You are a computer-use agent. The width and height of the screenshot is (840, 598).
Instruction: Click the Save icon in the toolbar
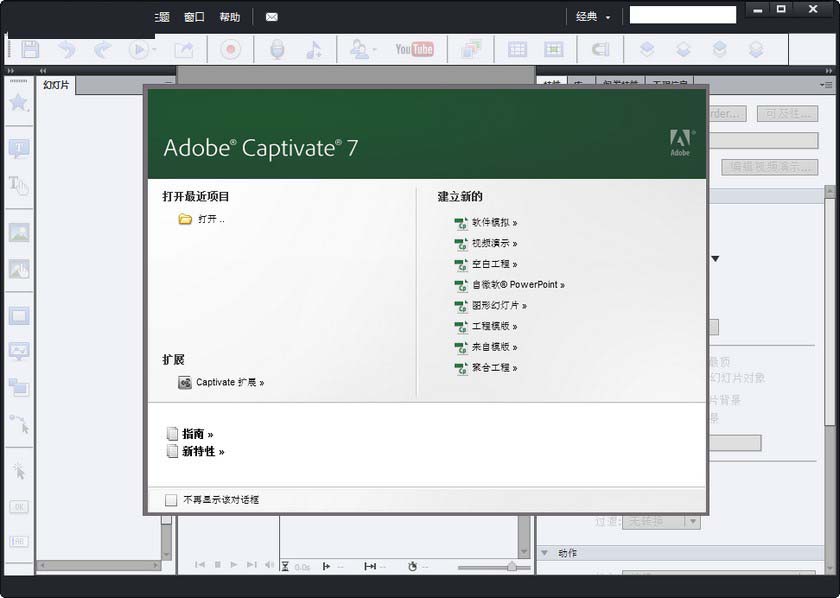coord(30,48)
